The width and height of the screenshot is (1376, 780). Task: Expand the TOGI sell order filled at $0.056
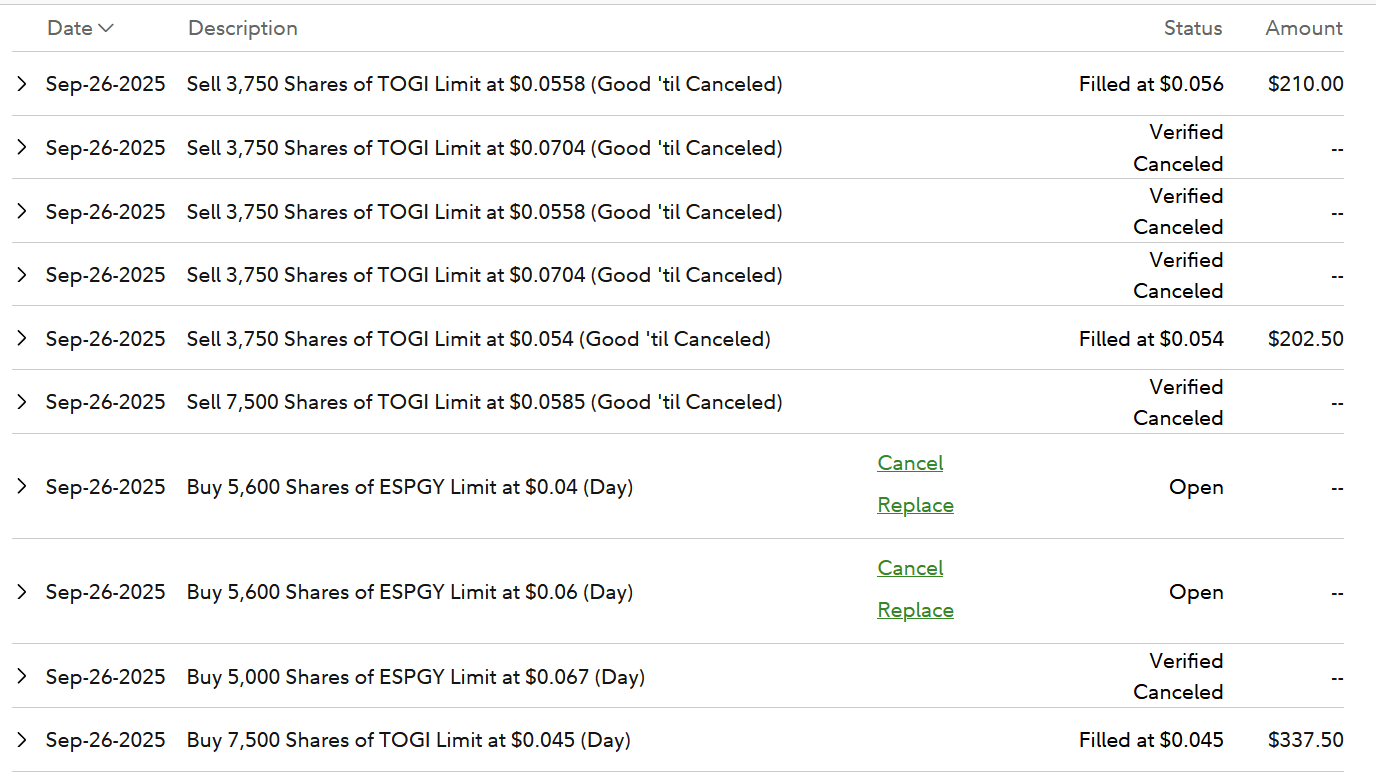[x=22, y=84]
